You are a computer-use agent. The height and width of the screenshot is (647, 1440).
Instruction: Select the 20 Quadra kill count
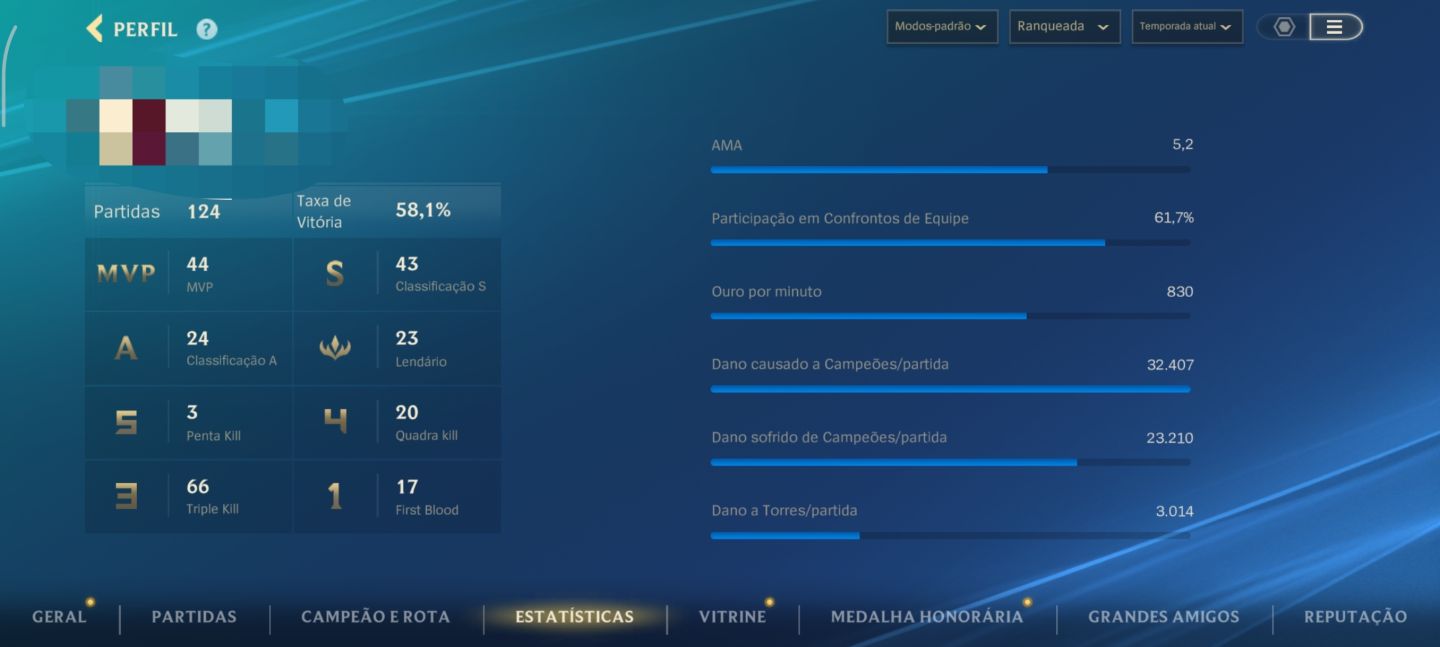pos(407,412)
